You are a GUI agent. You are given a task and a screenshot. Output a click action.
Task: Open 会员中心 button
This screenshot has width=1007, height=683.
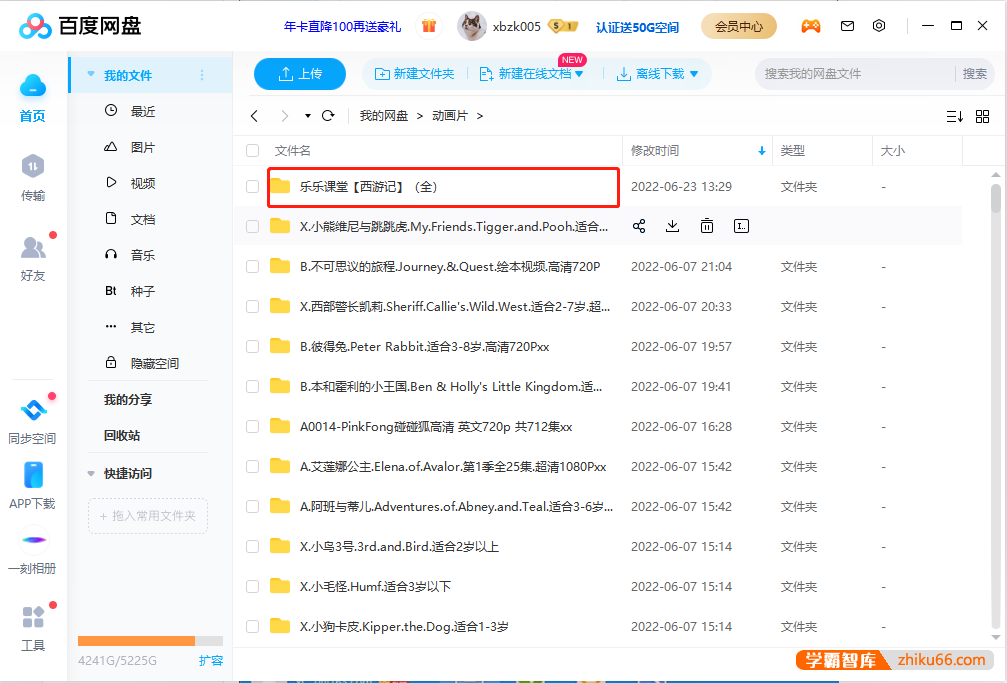click(739, 26)
